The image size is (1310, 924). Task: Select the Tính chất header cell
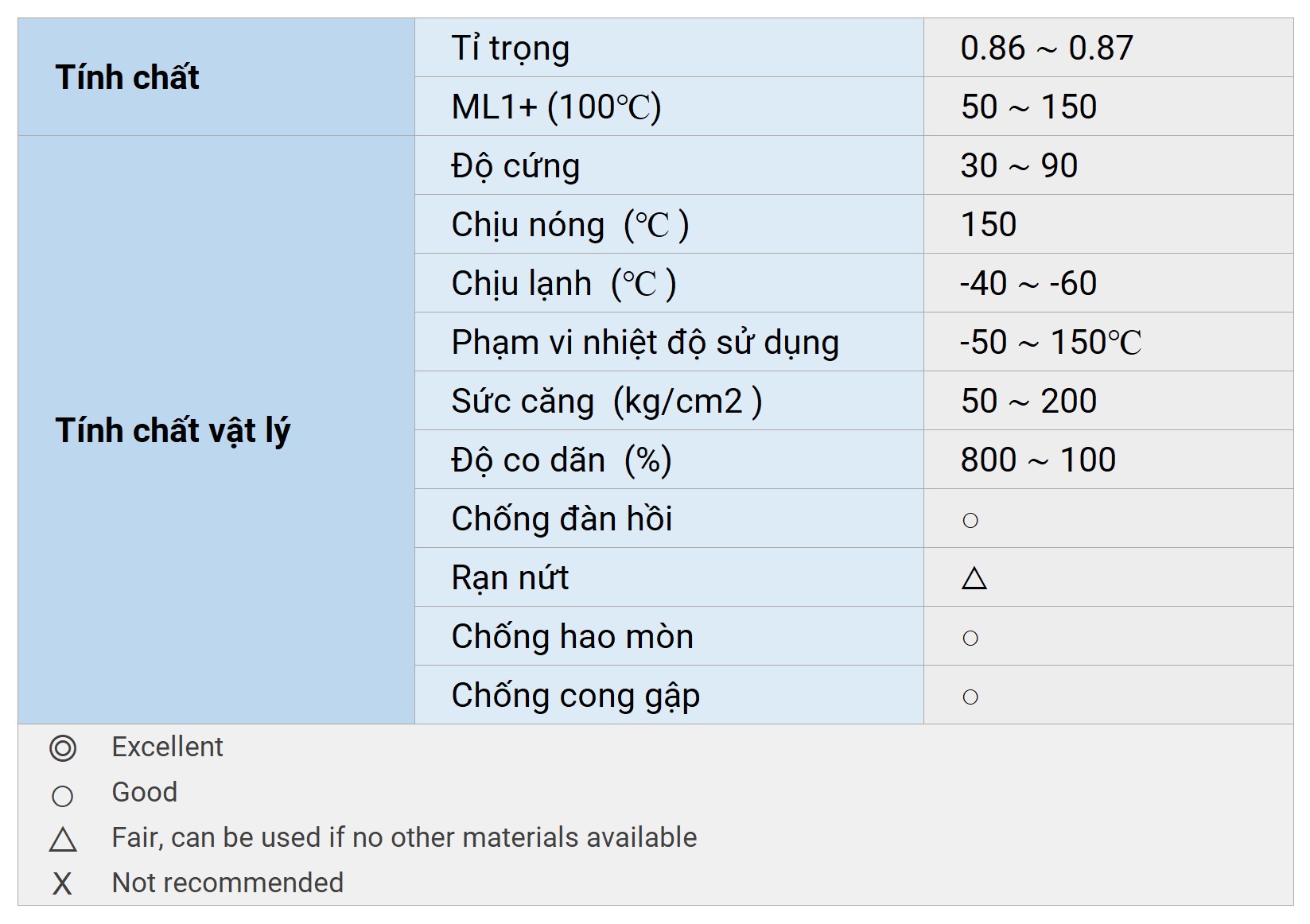tap(127, 78)
